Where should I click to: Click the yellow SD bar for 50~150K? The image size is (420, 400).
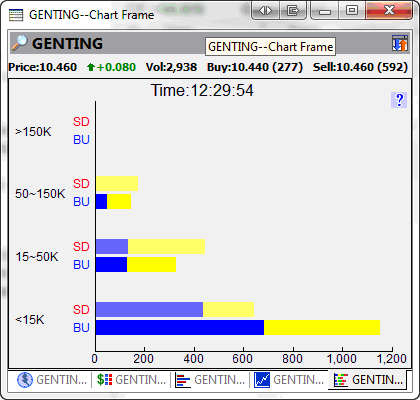[x=117, y=184]
